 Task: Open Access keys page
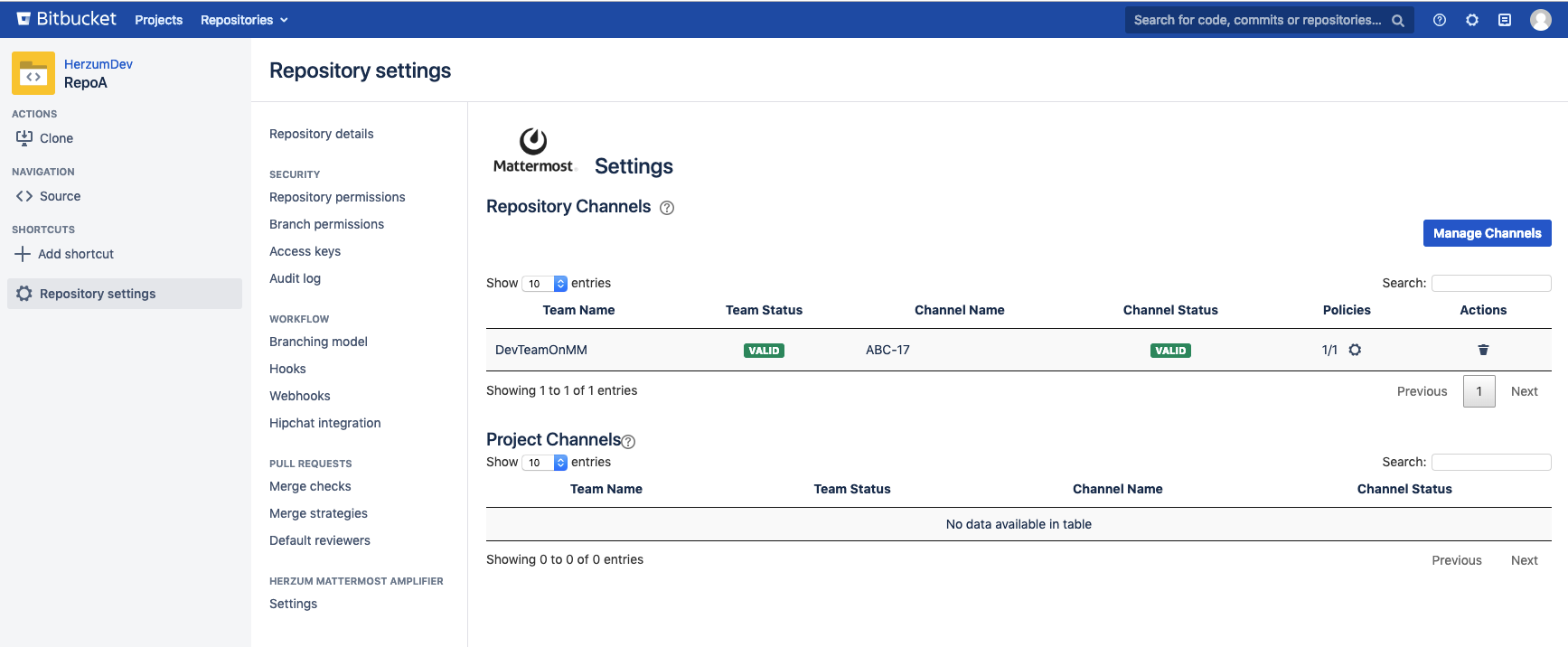pyautogui.click(x=305, y=251)
